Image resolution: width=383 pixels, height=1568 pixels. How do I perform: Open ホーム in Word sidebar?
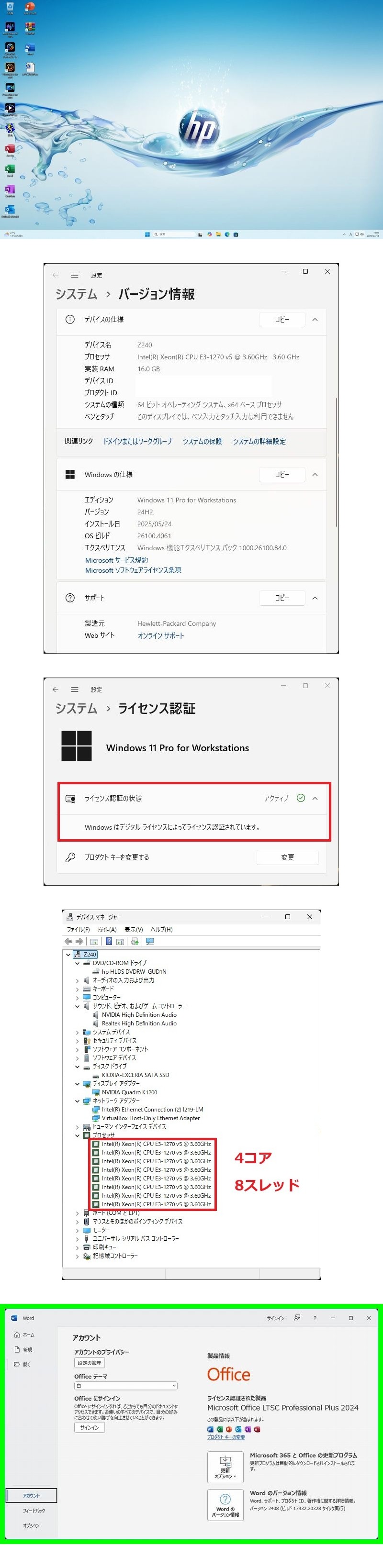pyautogui.click(x=24, y=1335)
